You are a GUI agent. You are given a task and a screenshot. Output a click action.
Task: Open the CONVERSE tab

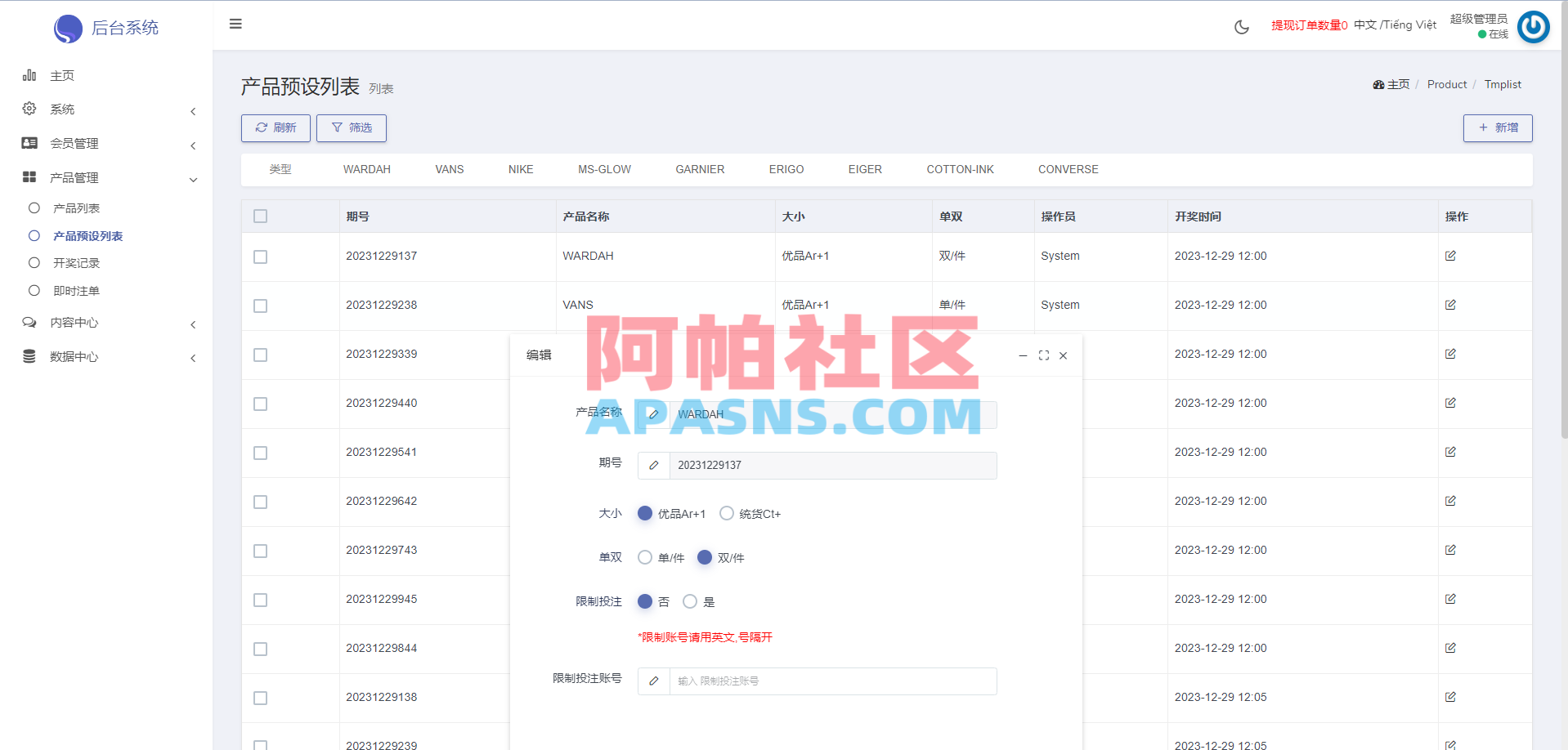pyautogui.click(x=1068, y=169)
